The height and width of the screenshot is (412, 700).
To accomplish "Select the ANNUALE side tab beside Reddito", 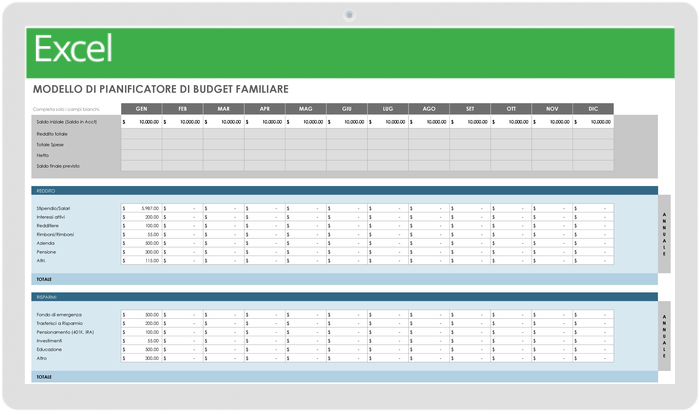I will click(x=664, y=234).
